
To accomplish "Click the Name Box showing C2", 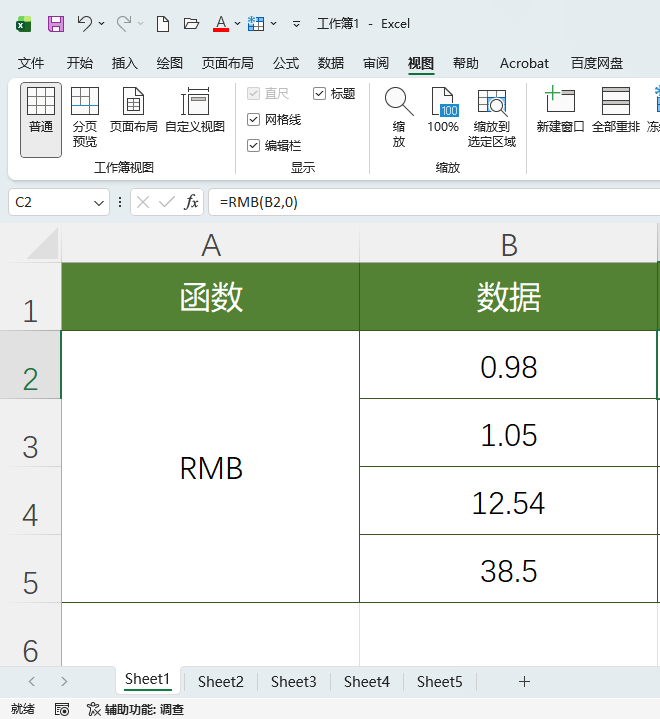I will (51, 202).
